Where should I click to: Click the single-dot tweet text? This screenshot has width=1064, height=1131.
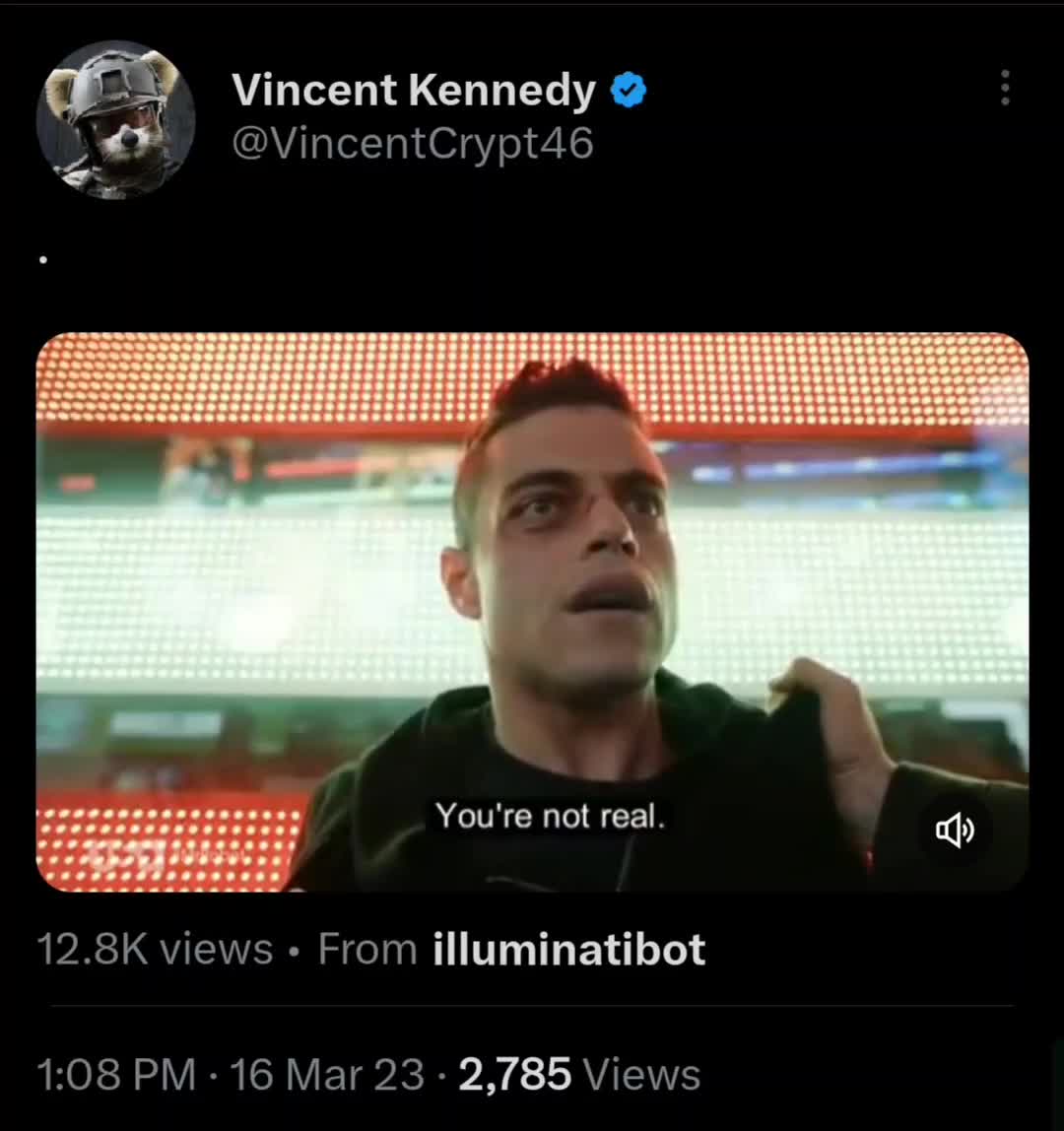click(43, 260)
